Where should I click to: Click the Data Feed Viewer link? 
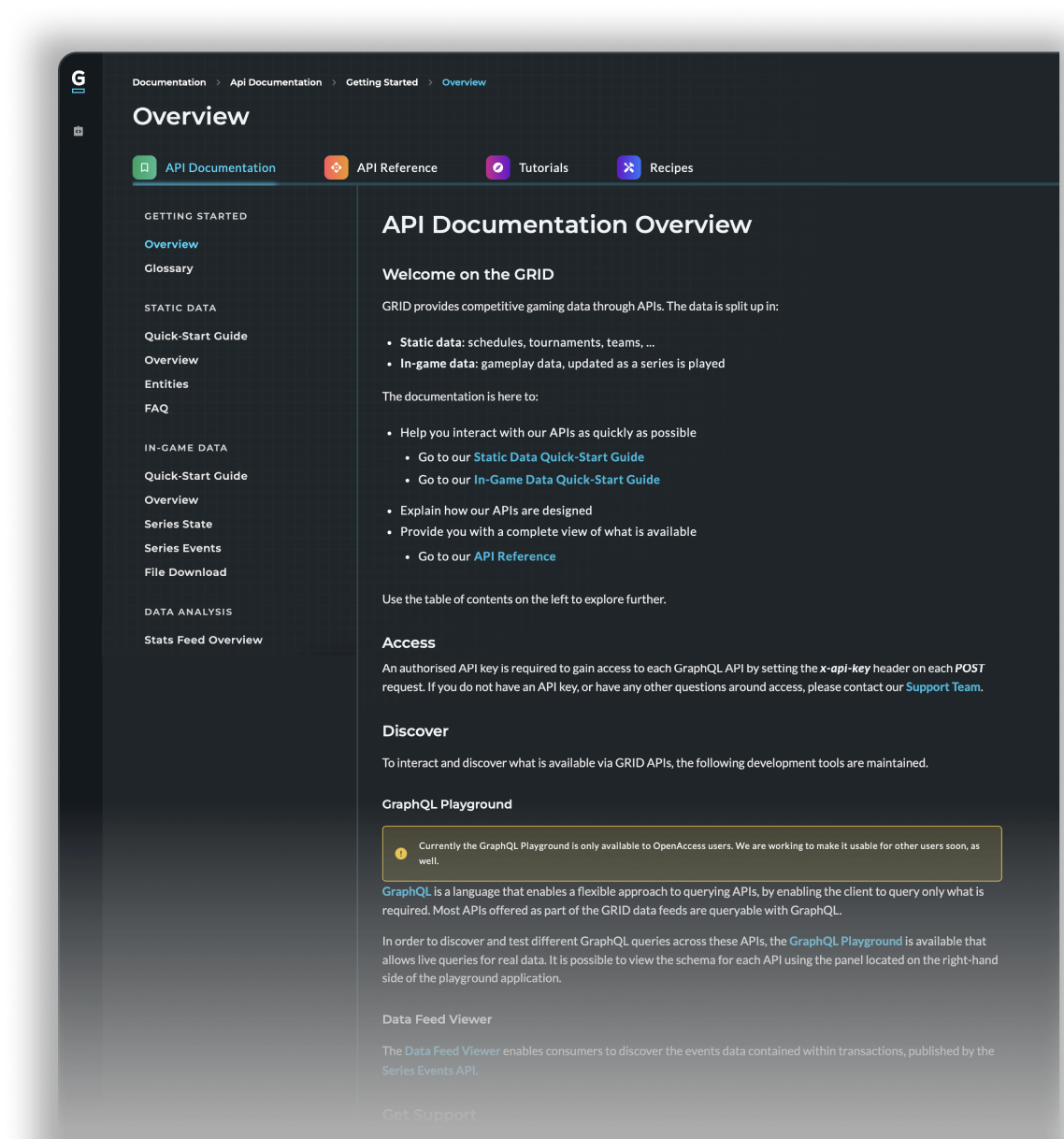coord(453,1050)
